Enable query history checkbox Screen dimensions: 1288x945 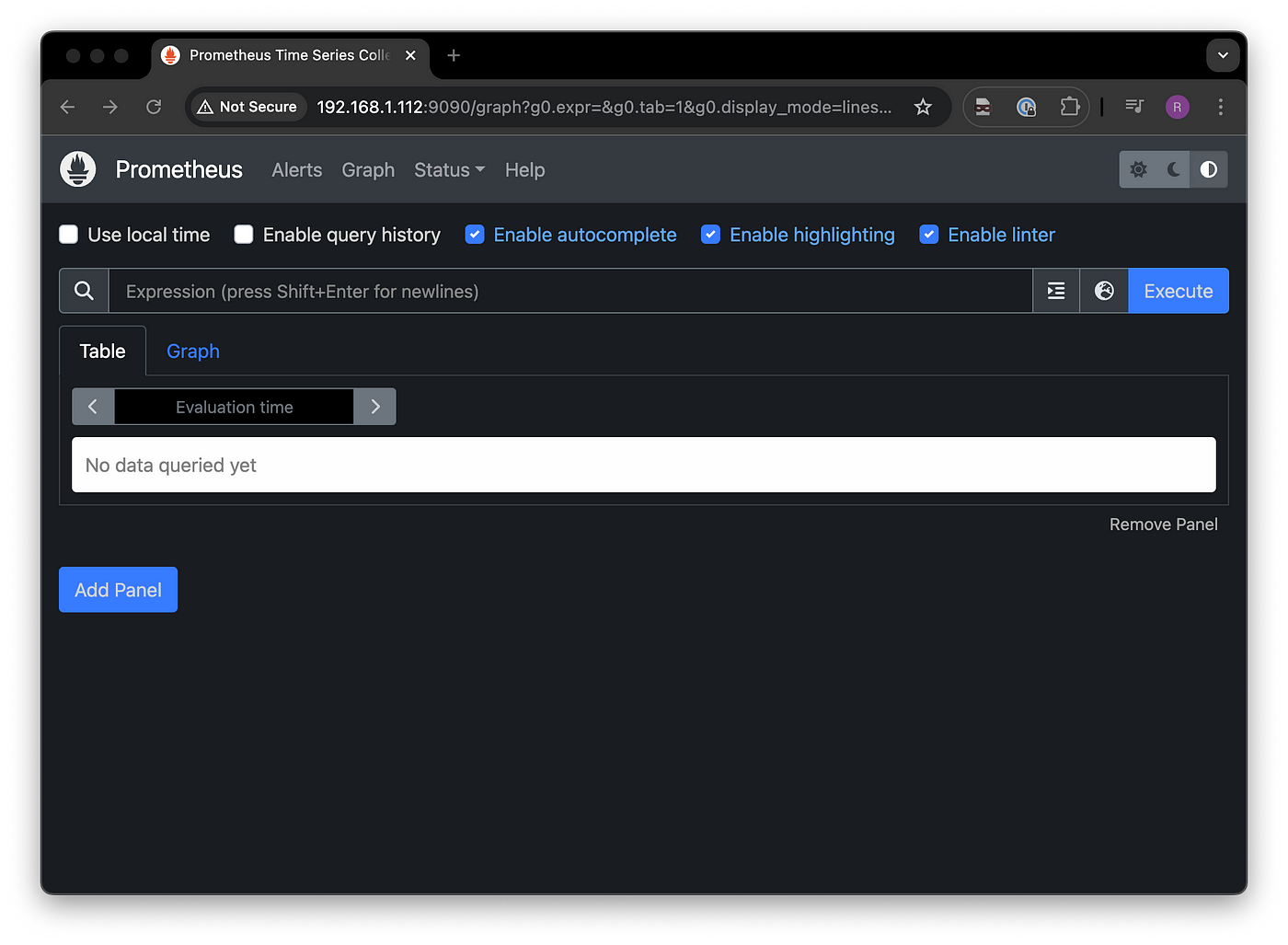(x=244, y=235)
